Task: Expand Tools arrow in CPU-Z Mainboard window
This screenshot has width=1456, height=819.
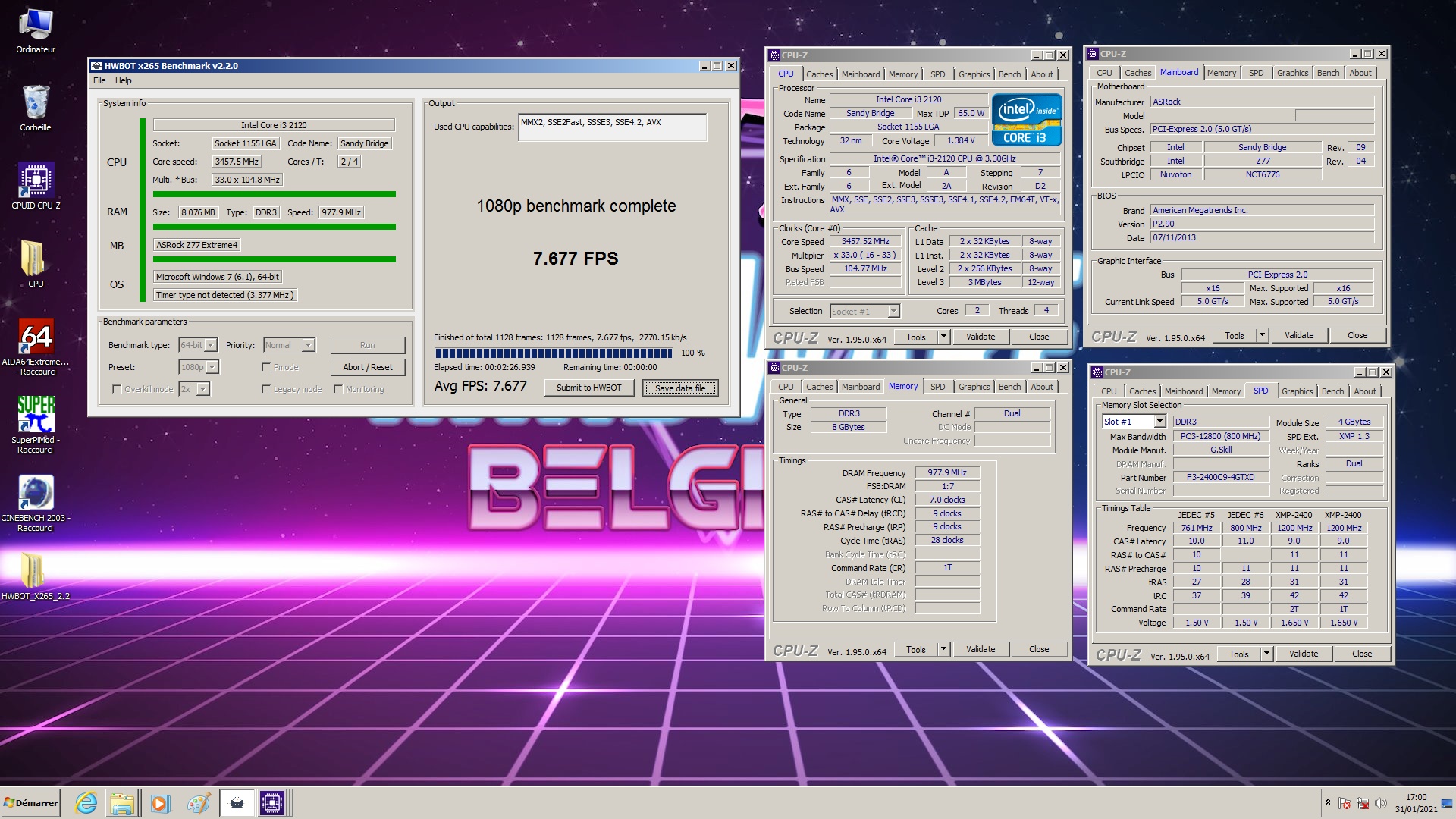Action: pyautogui.click(x=1262, y=335)
